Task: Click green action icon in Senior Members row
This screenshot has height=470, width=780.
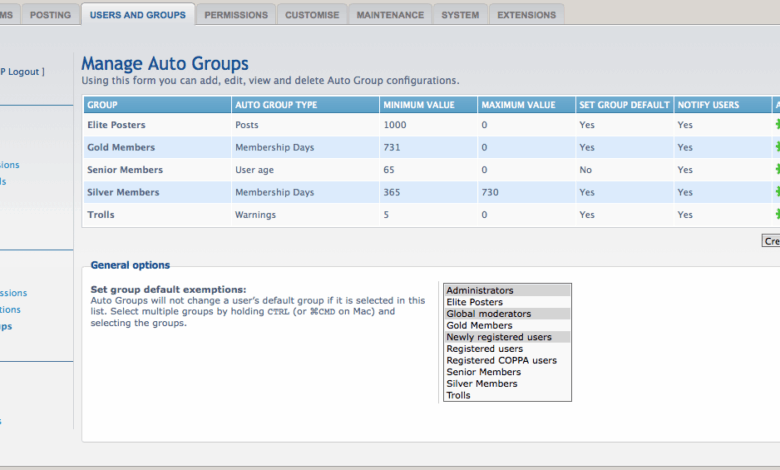Action: tap(776, 170)
